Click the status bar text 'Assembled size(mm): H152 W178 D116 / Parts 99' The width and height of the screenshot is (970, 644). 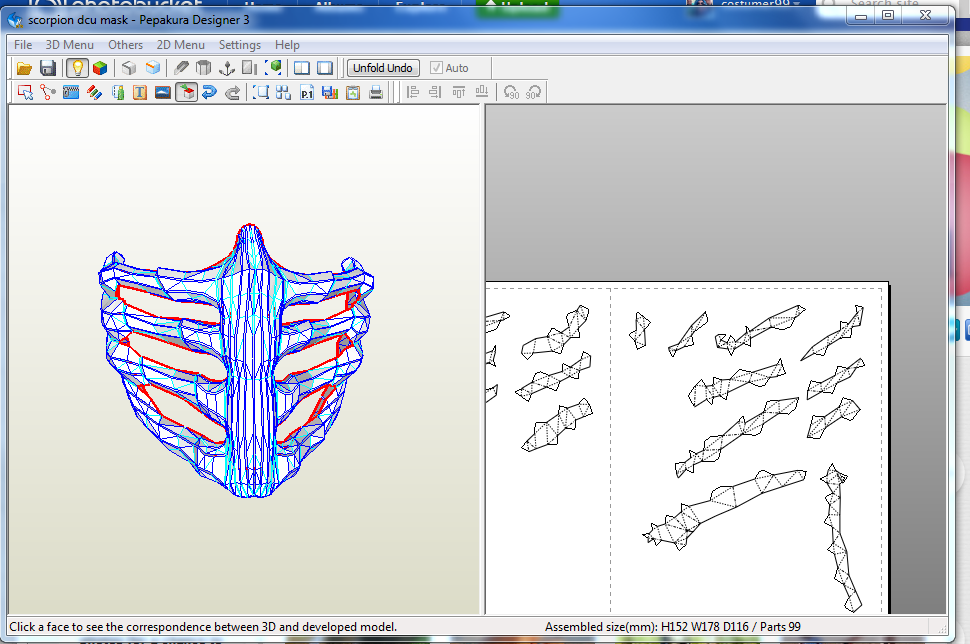point(672,627)
